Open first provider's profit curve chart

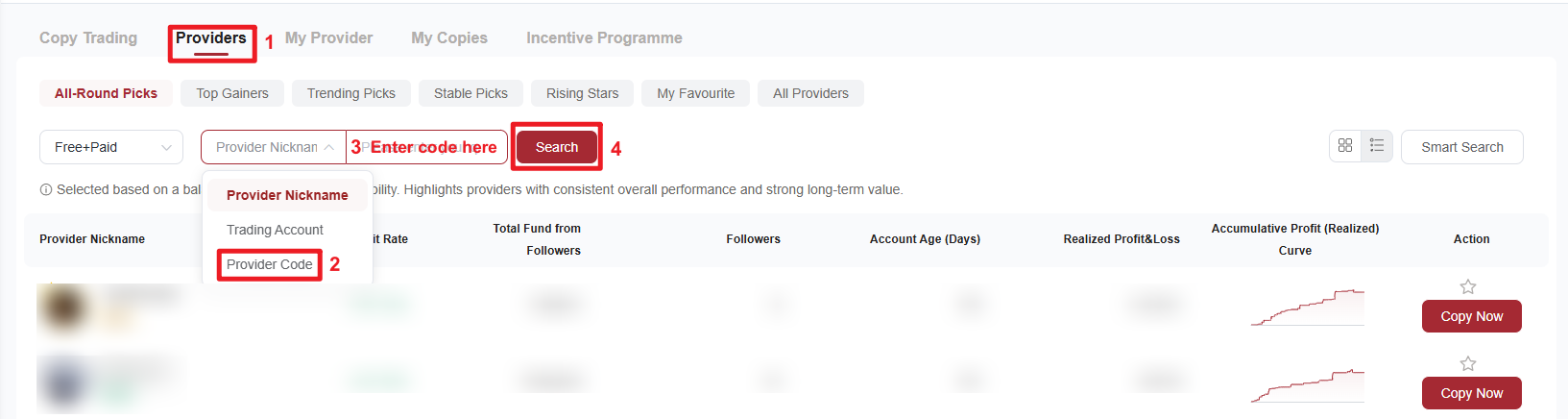[x=1307, y=308]
